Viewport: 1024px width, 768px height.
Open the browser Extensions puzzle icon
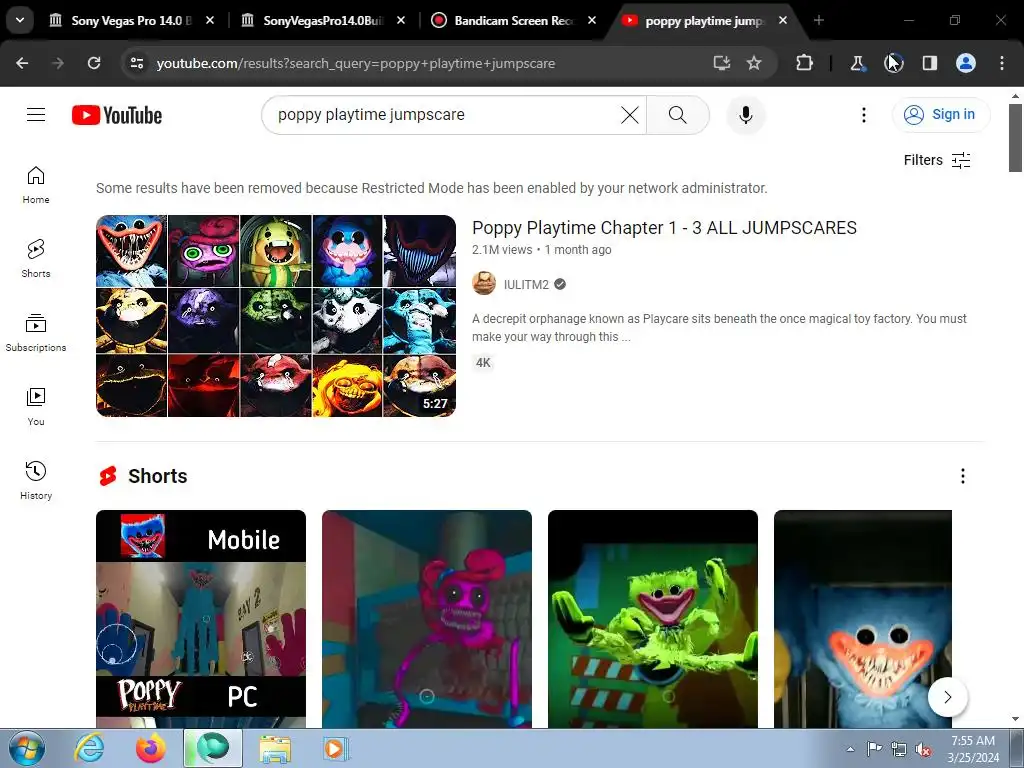coord(804,63)
